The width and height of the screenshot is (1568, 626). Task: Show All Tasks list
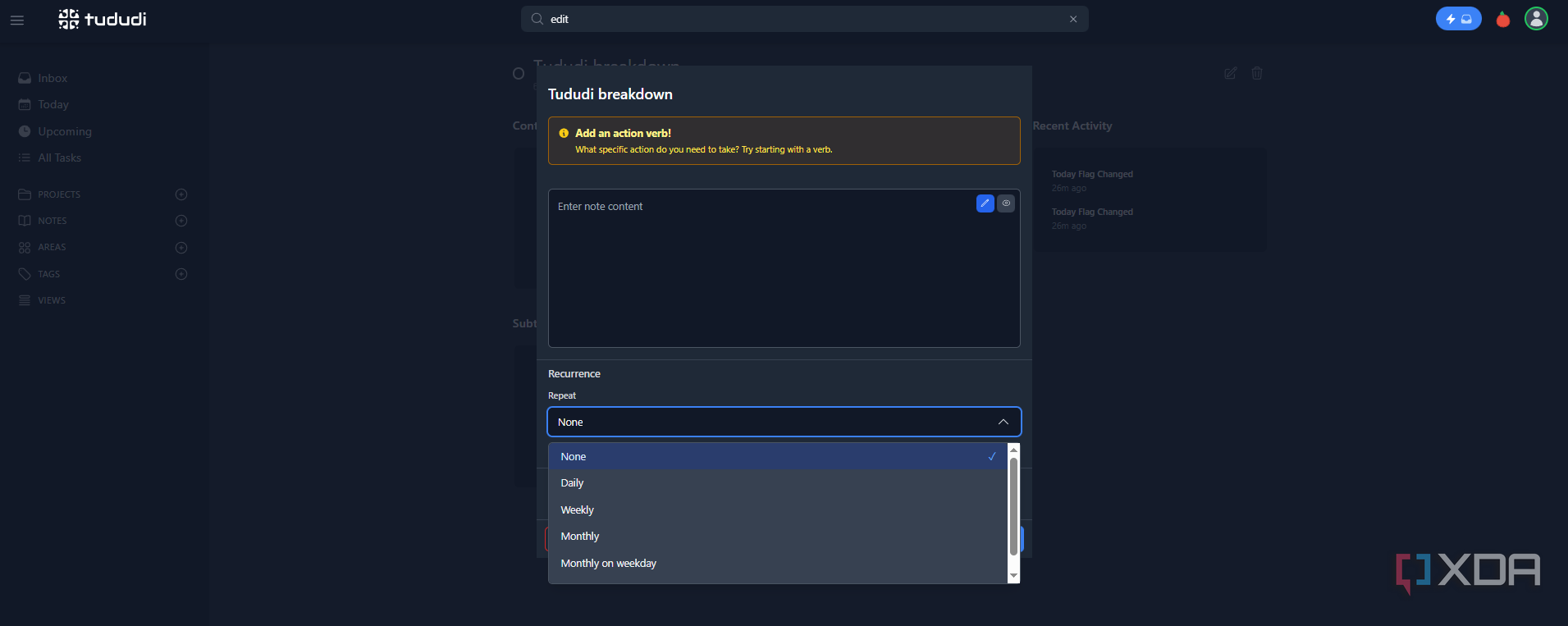click(50, 158)
